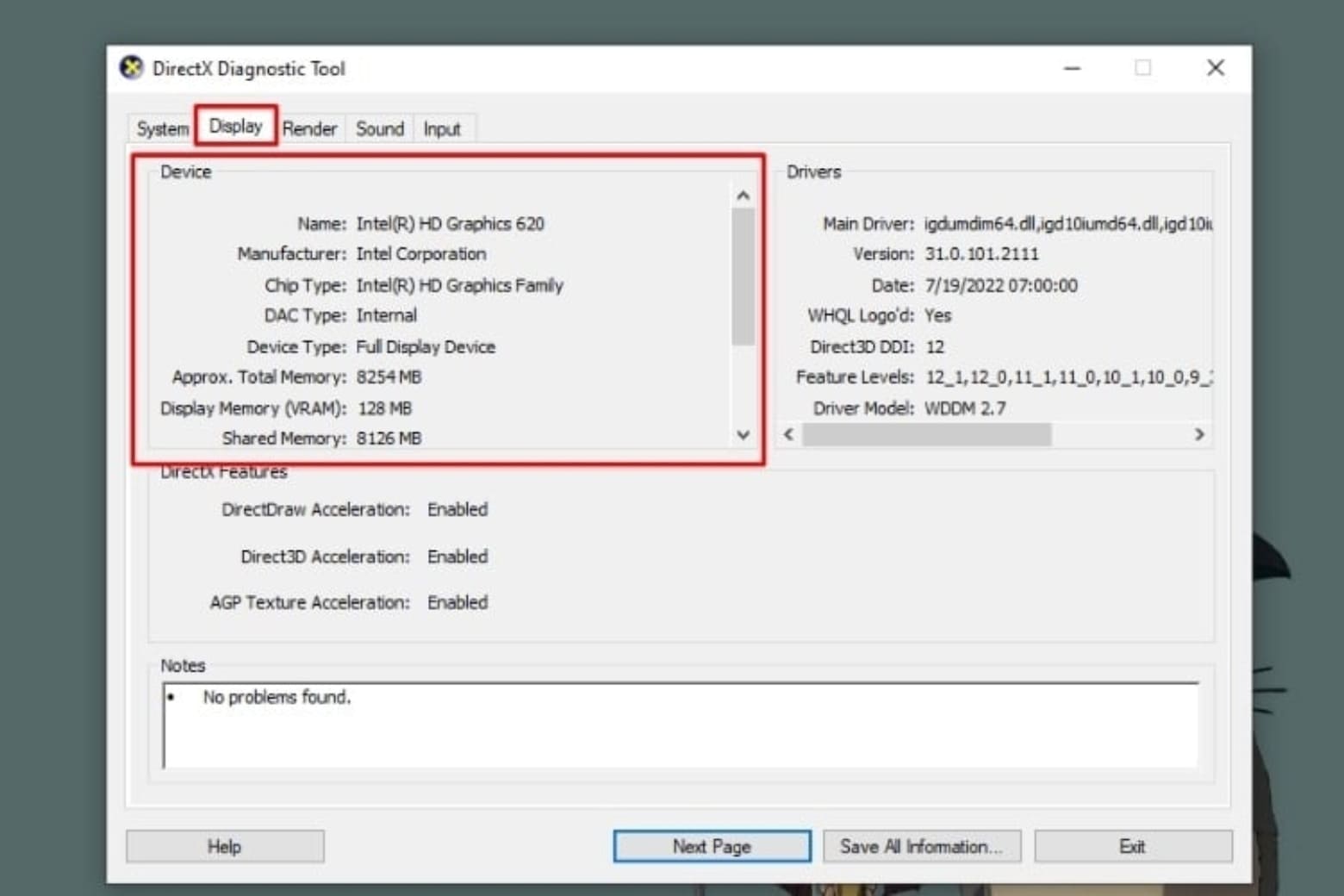This screenshot has width=1344, height=896.
Task: Click the Drivers panel left scroll arrow
Action: [x=788, y=434]
